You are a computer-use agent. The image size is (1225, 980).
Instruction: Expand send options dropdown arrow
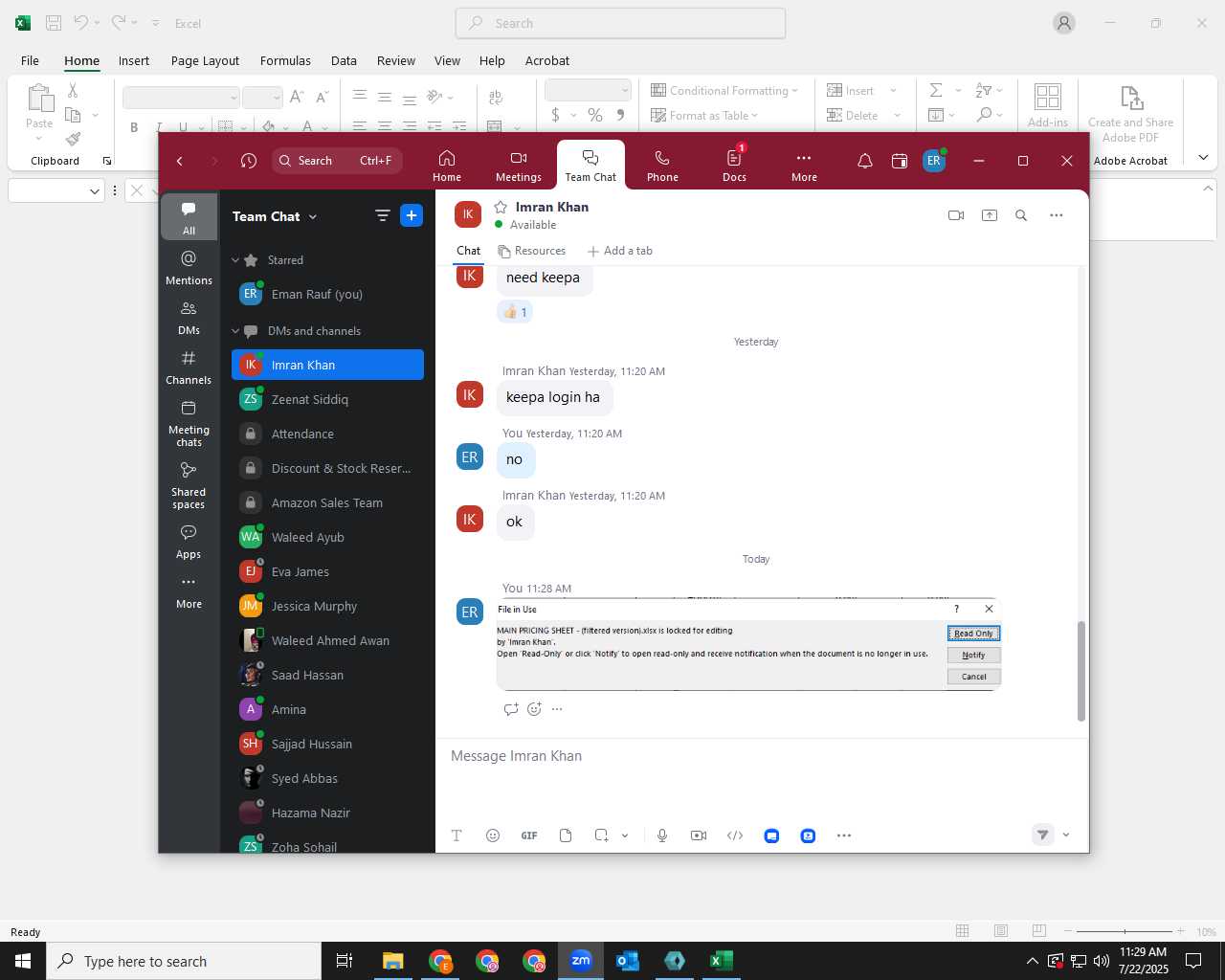point(1066,835)
